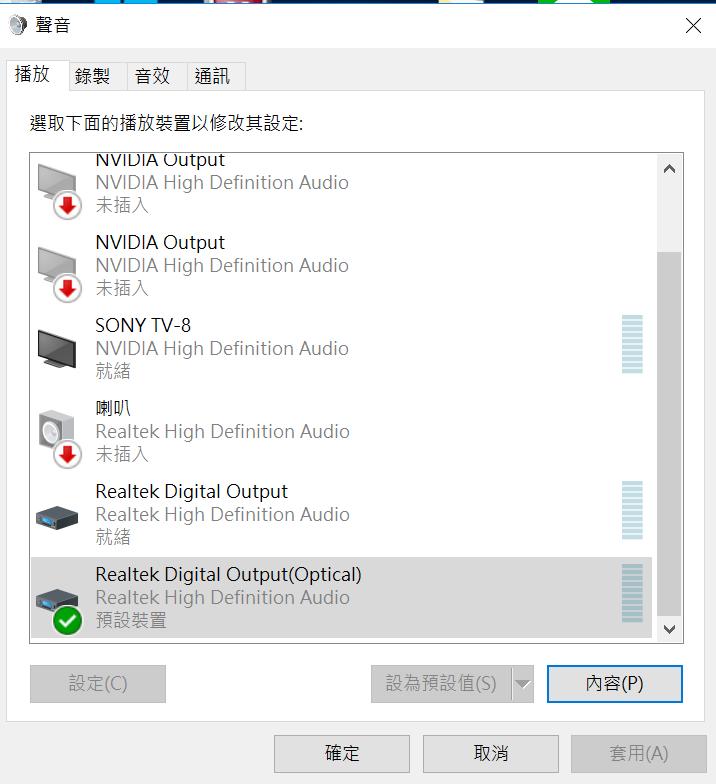
Task: Open 內容(P) properties button
Action: (x=614, y=684)
